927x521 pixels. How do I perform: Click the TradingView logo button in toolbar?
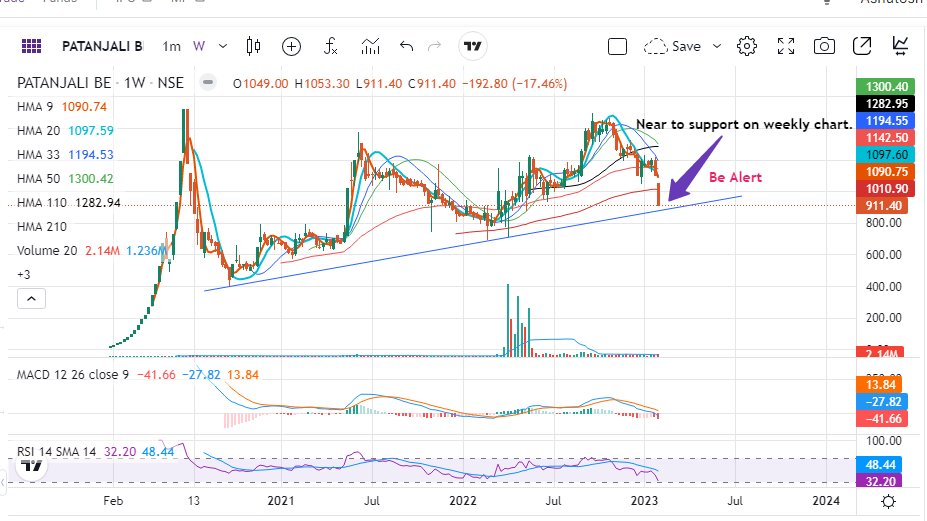point(472,46)
